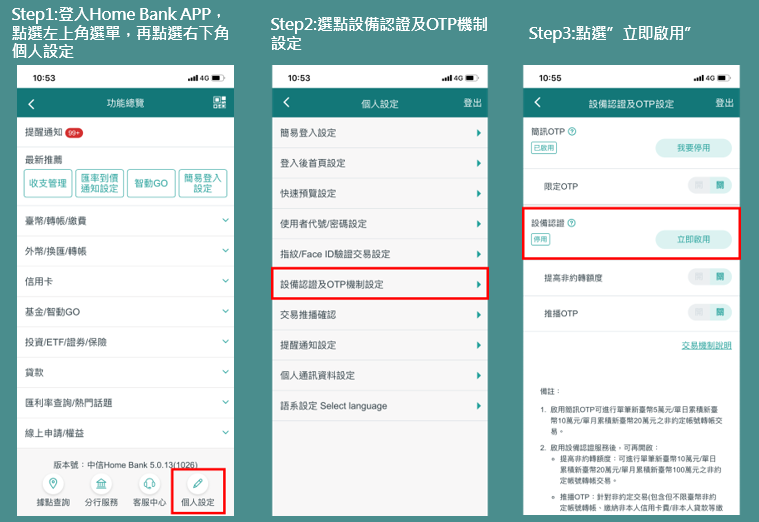The image size is (759, 522).
Task: Expand 信用卡 section
Action: tap(125, 281)
